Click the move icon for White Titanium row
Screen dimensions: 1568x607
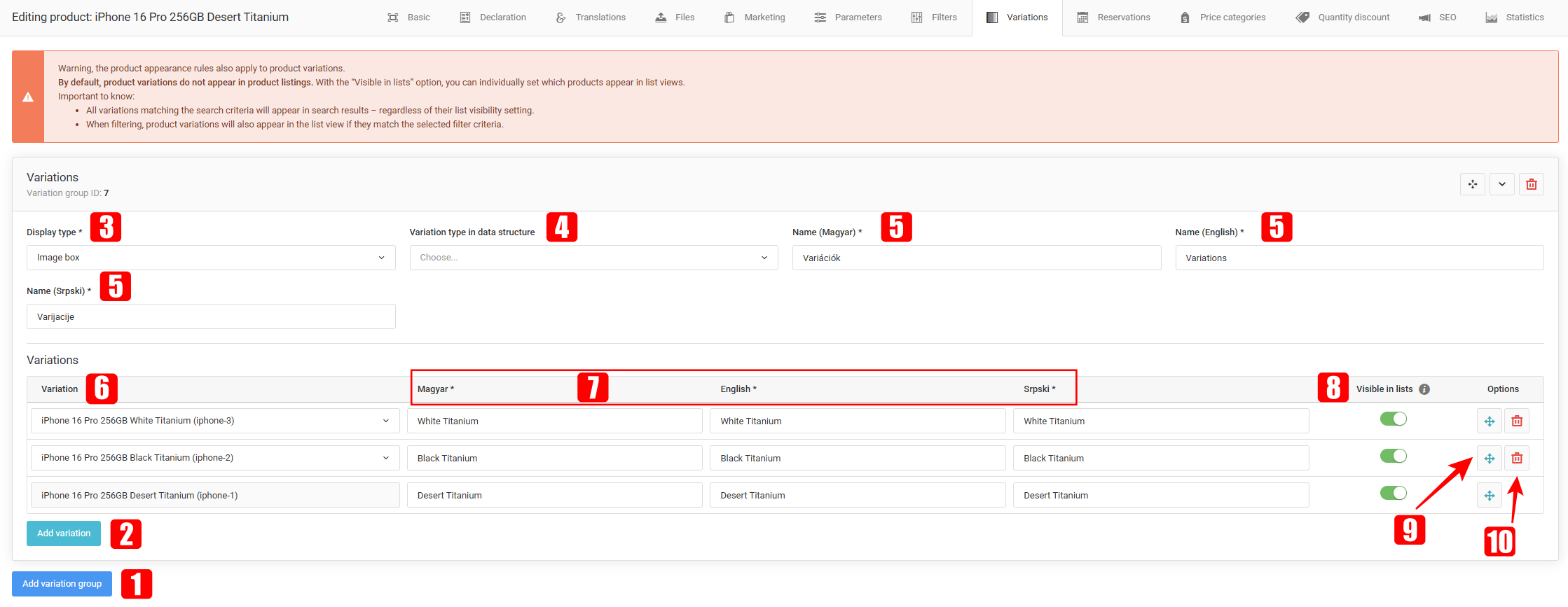tap(1490, 421)
